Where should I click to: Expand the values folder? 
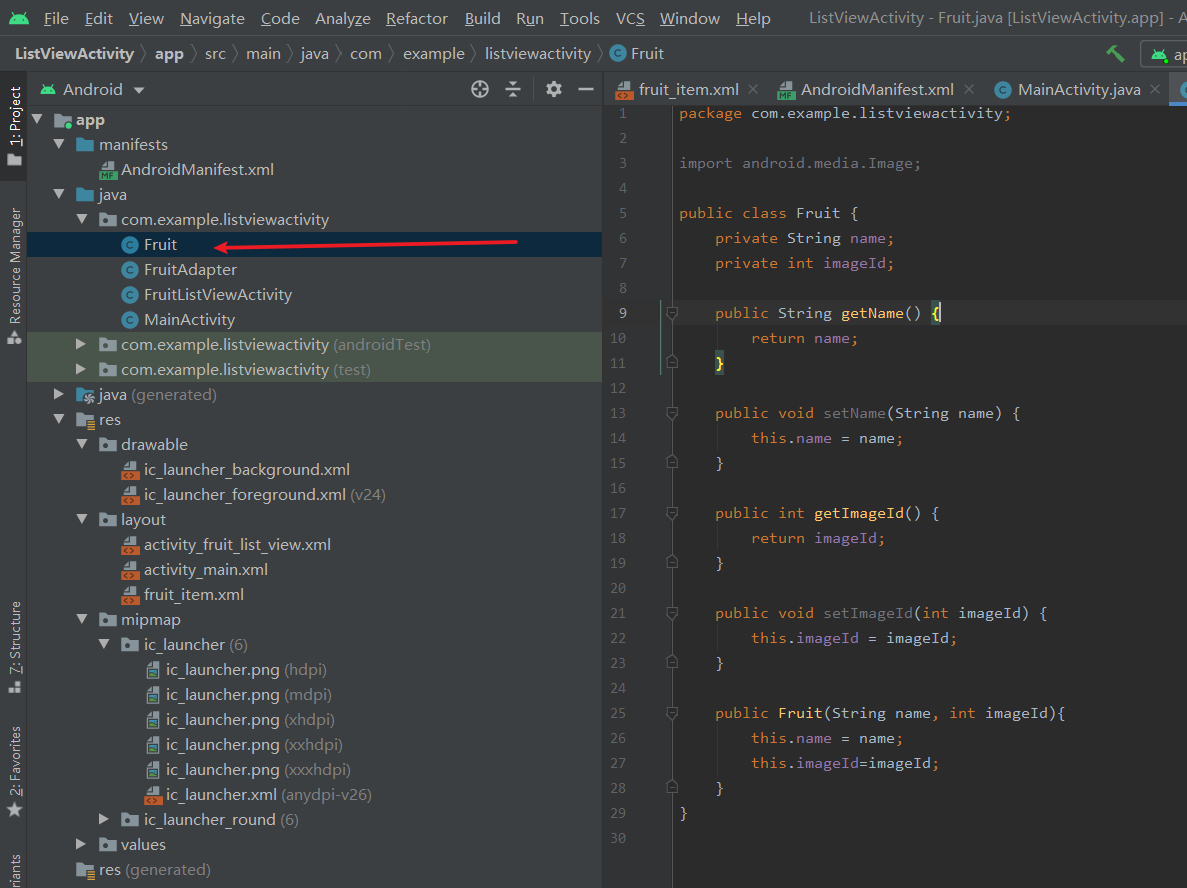tap(81, 844)
